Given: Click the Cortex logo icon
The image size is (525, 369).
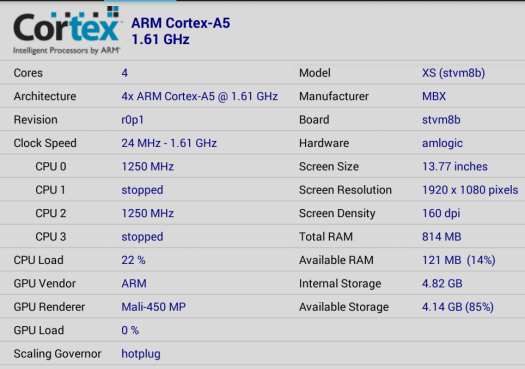Looking at the screenshot, I should point(67,30).
